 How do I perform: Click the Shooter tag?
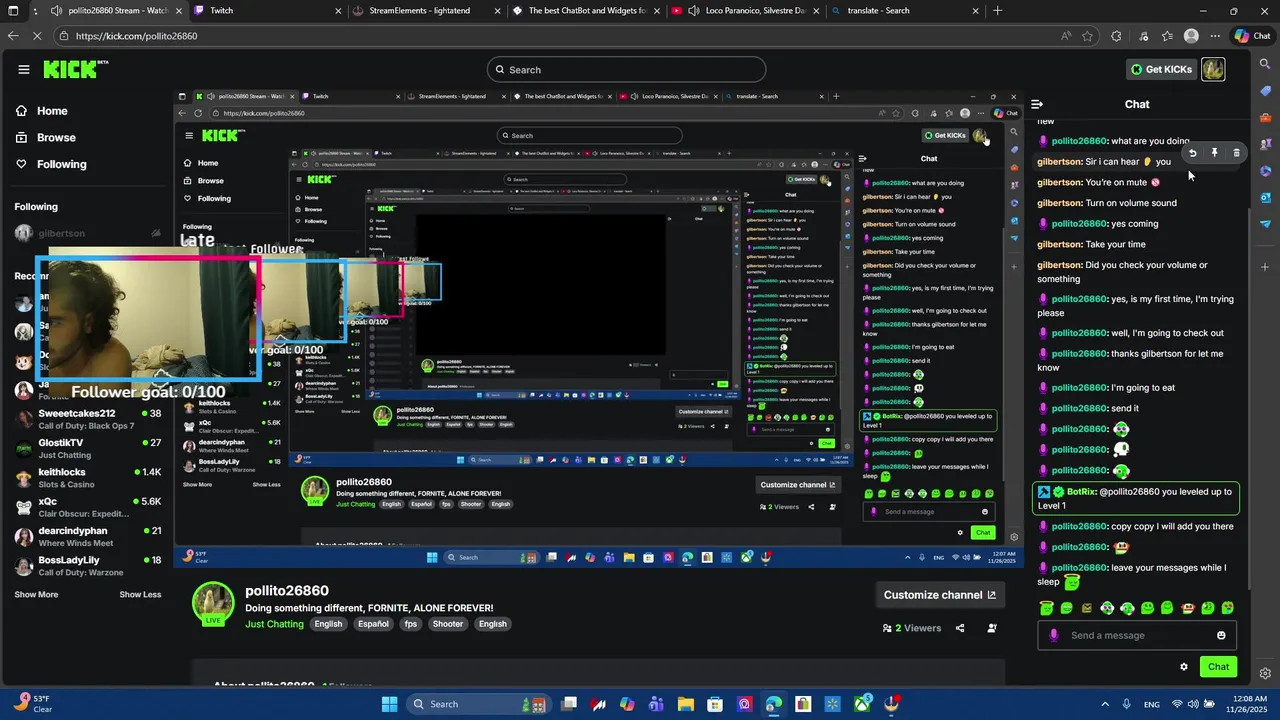tap(447, 624)
